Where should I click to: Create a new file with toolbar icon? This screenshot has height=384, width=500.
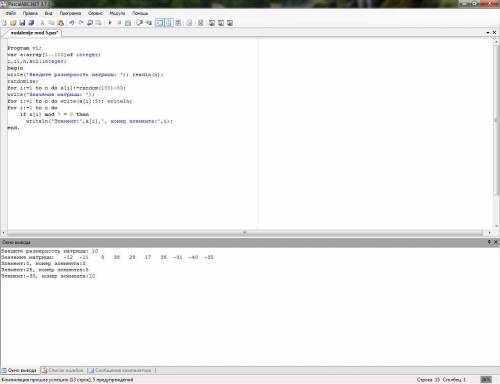pos(4,23)
